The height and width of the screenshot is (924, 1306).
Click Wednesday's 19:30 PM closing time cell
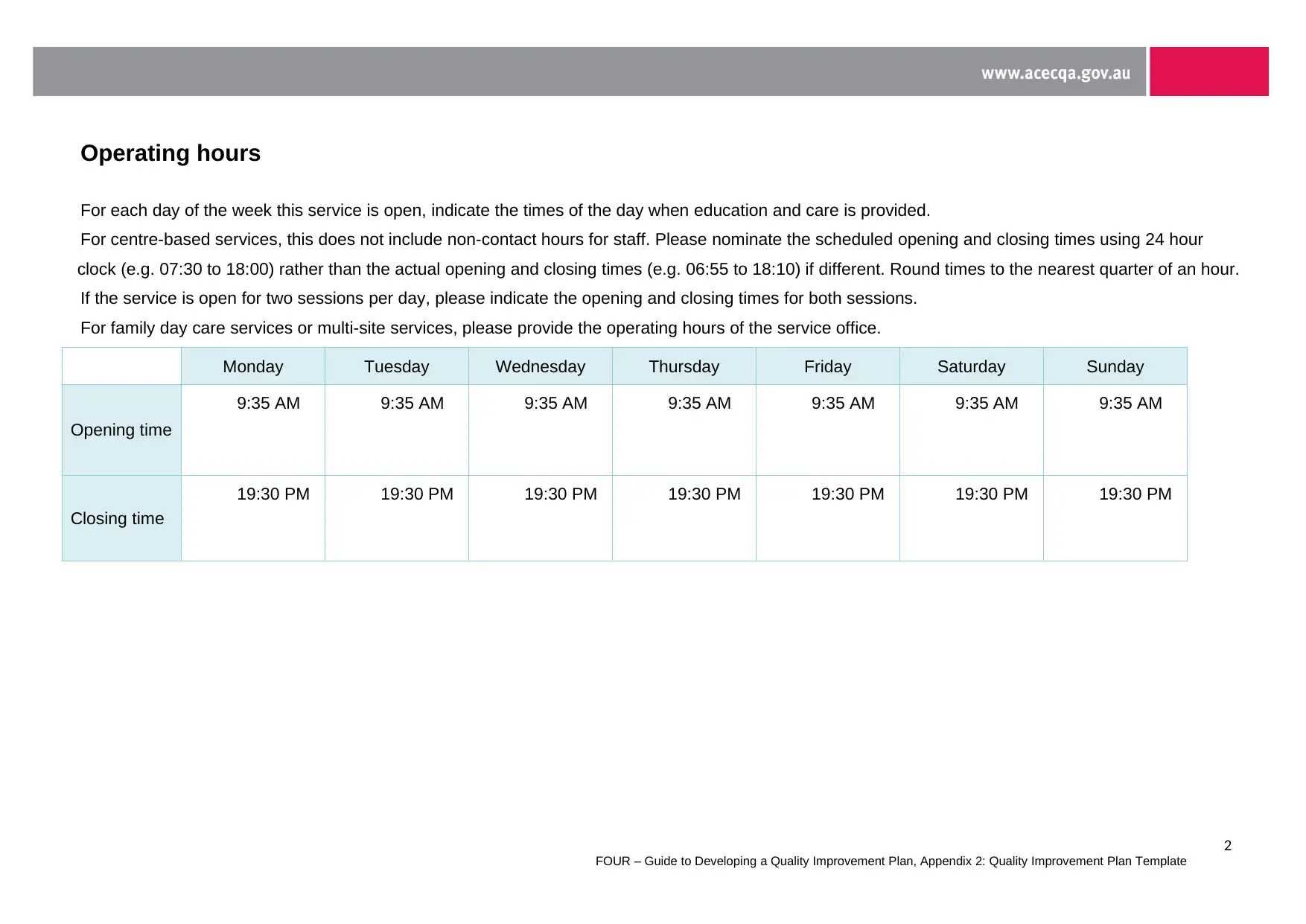tap(541, 518)
